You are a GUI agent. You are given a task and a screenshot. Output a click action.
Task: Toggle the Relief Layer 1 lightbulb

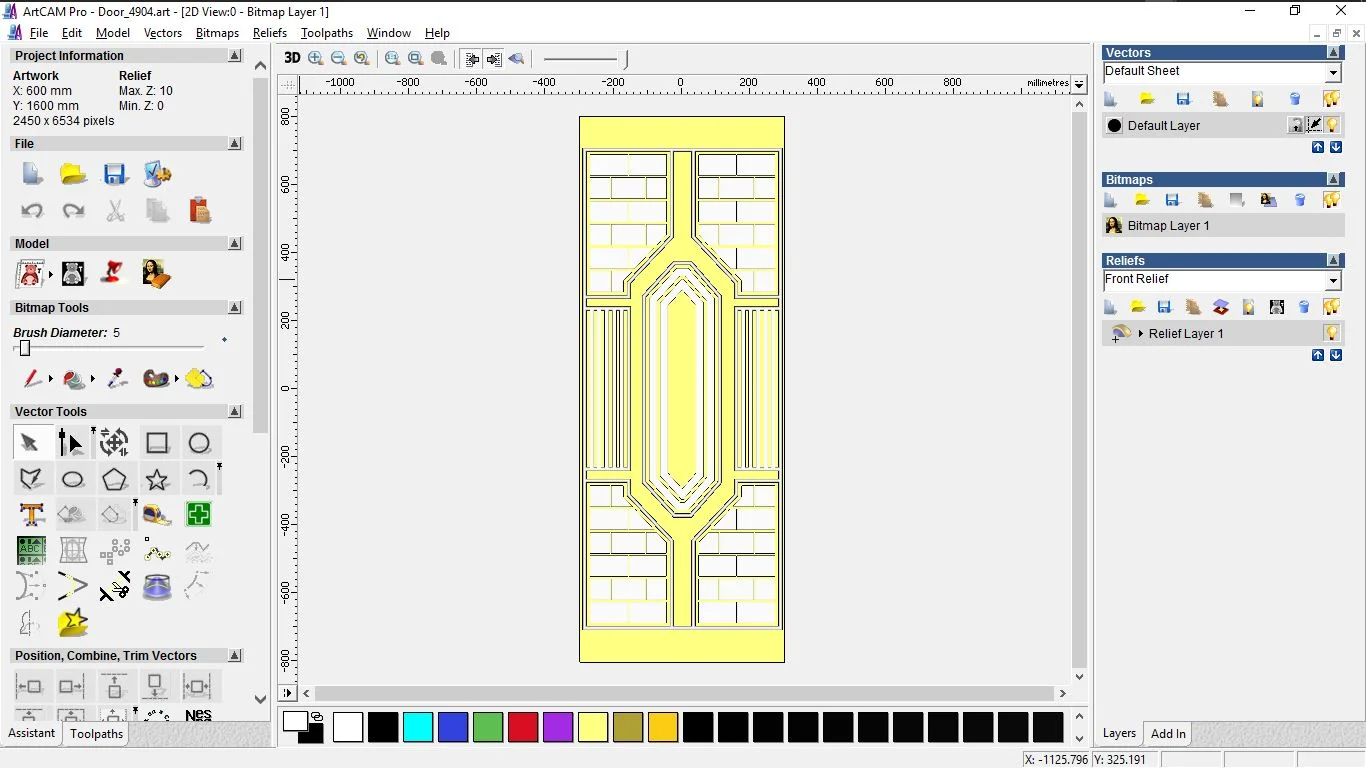click(1332, 333)
